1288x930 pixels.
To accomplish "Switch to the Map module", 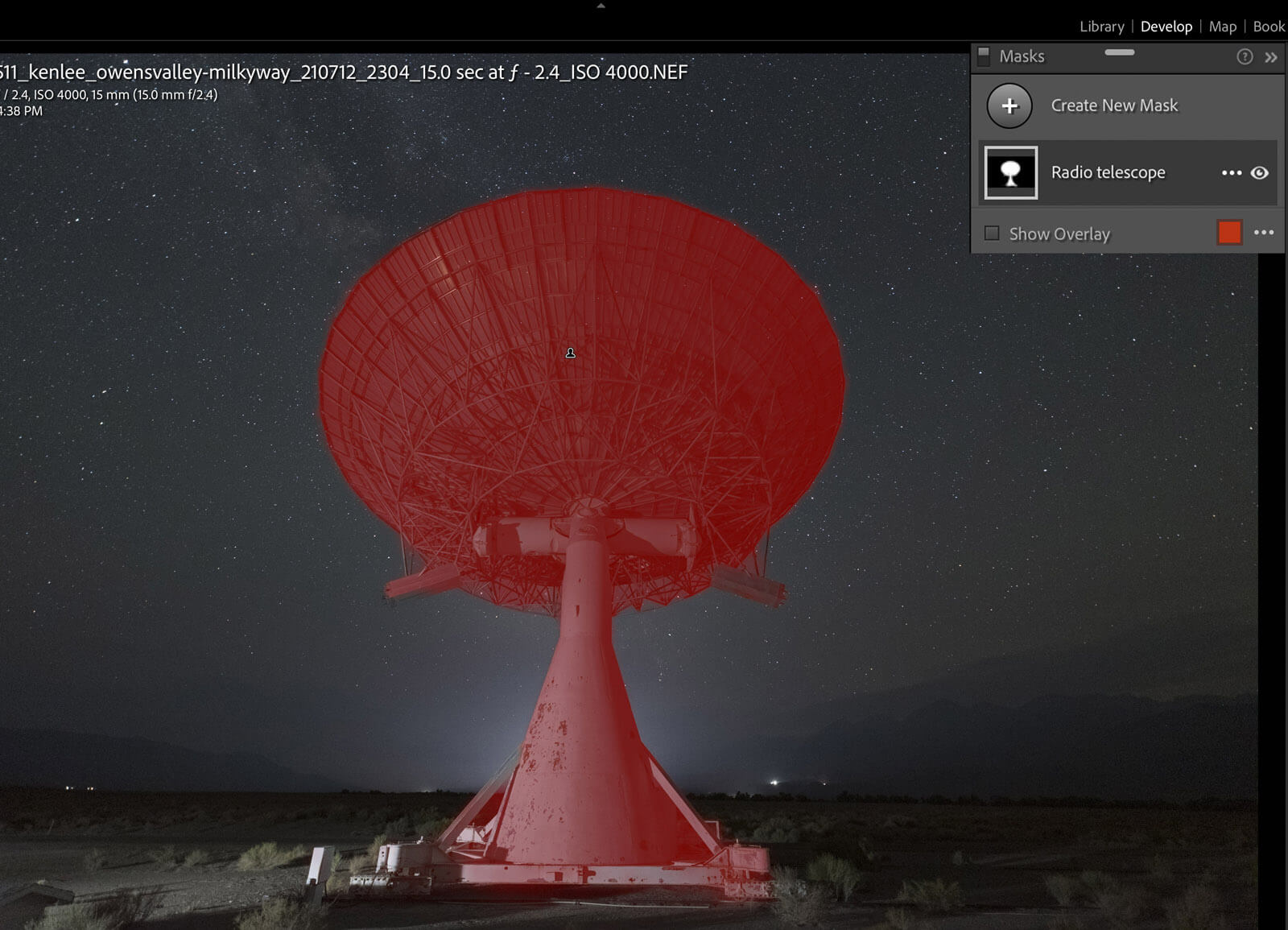I will tap(1222, 27).
